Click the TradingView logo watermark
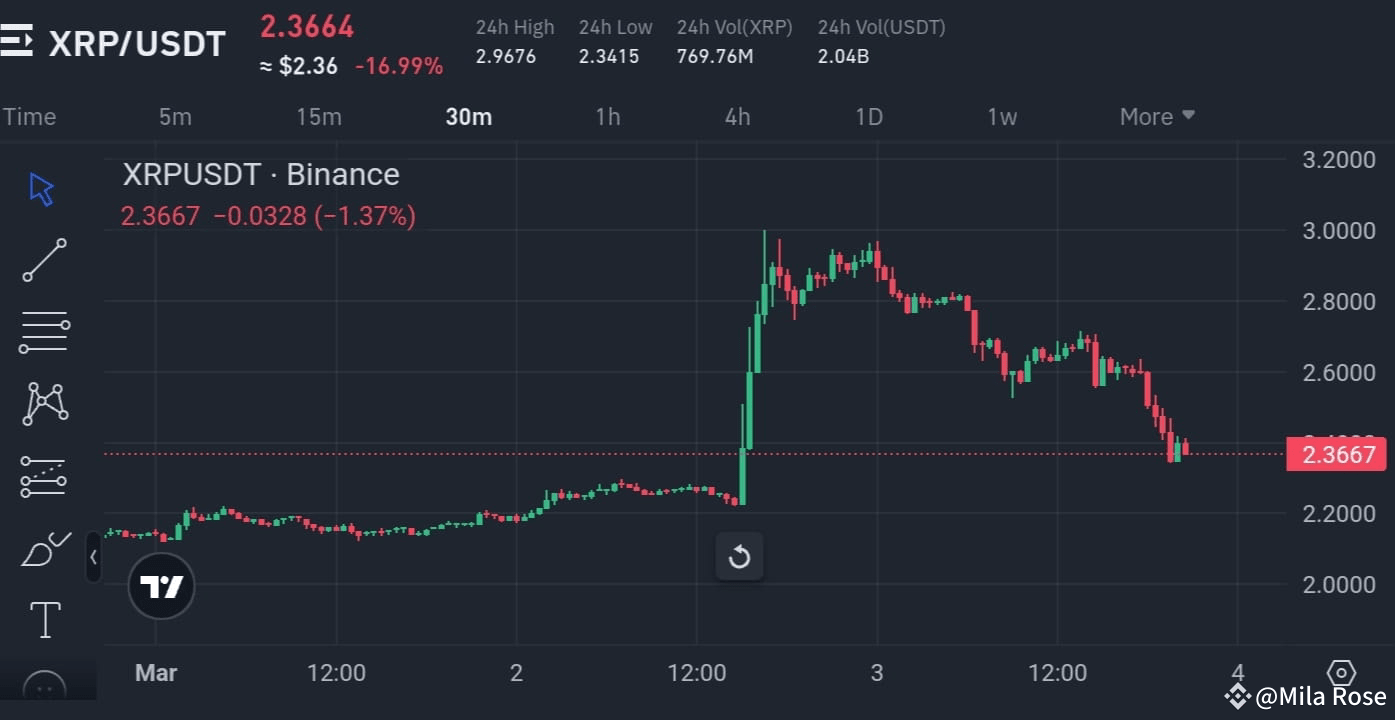This screenshot has height=720, width=1395. (x=160, y=586)
